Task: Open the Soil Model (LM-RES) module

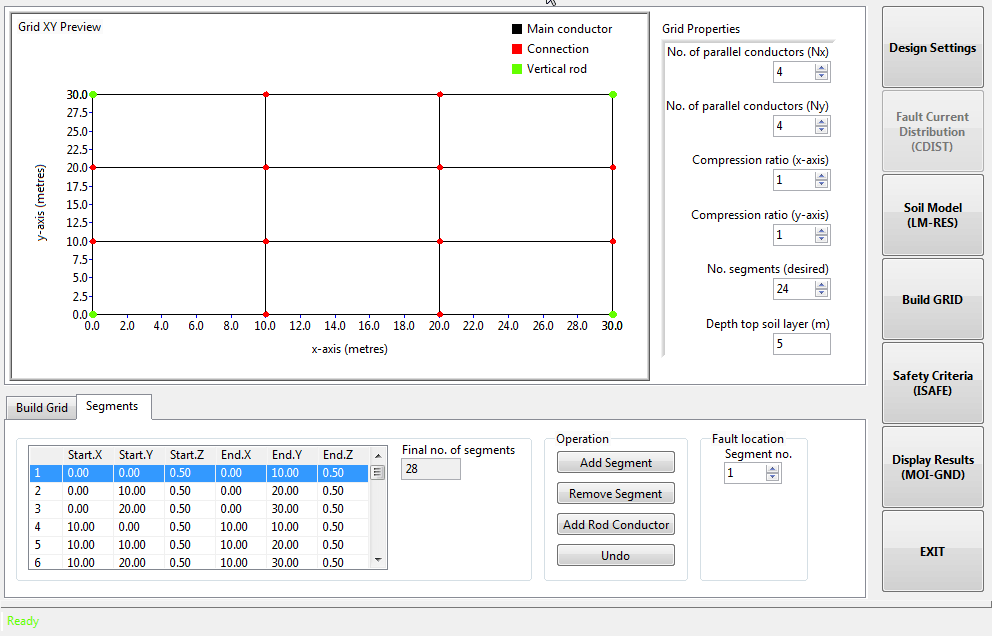Action: point(932,216)
